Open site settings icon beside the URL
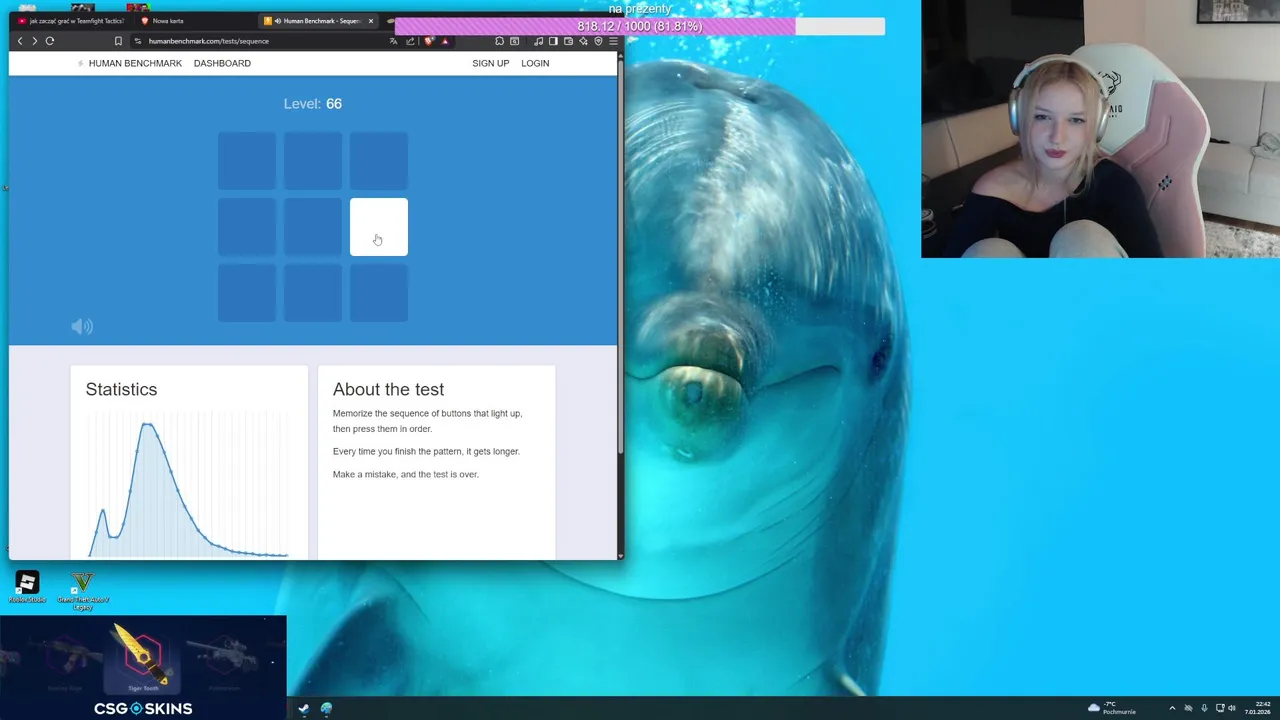Viewport: 1280px width, 720px height. point(138,41)
